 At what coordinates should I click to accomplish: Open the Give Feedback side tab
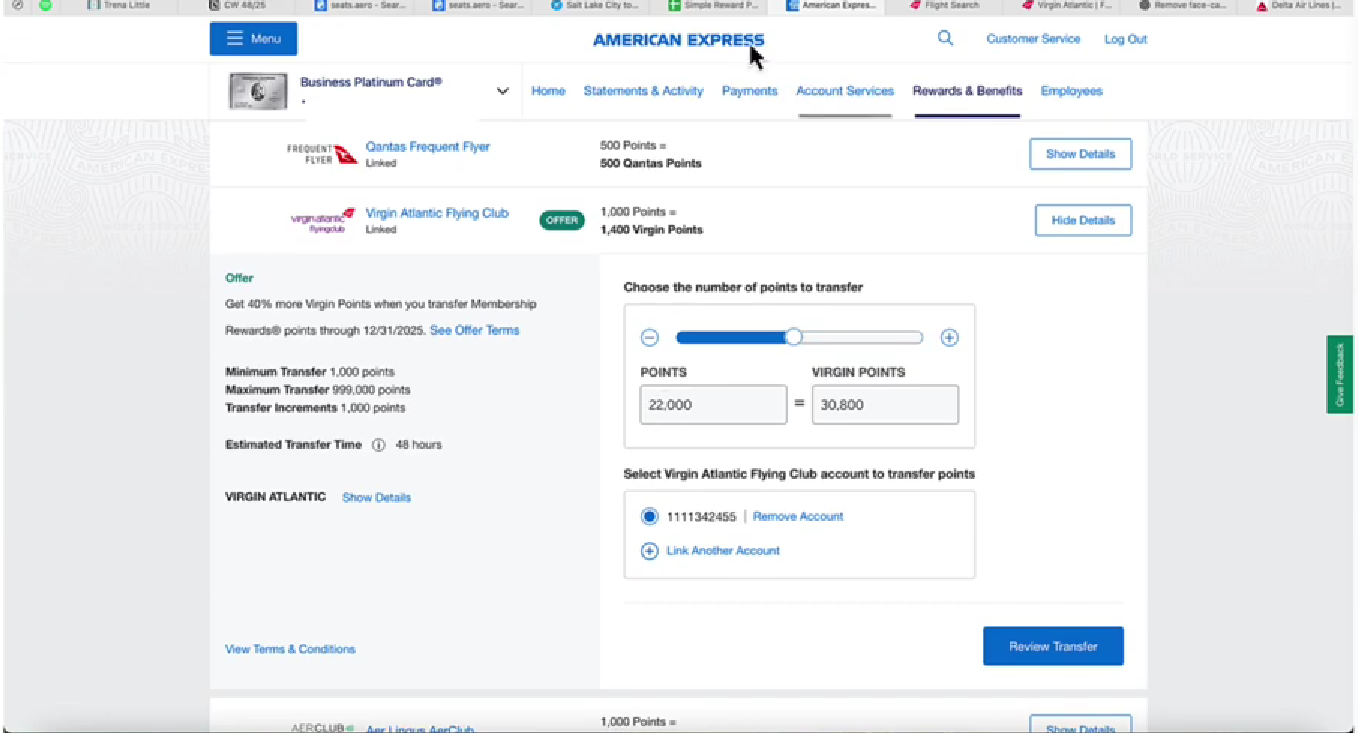1339,374
